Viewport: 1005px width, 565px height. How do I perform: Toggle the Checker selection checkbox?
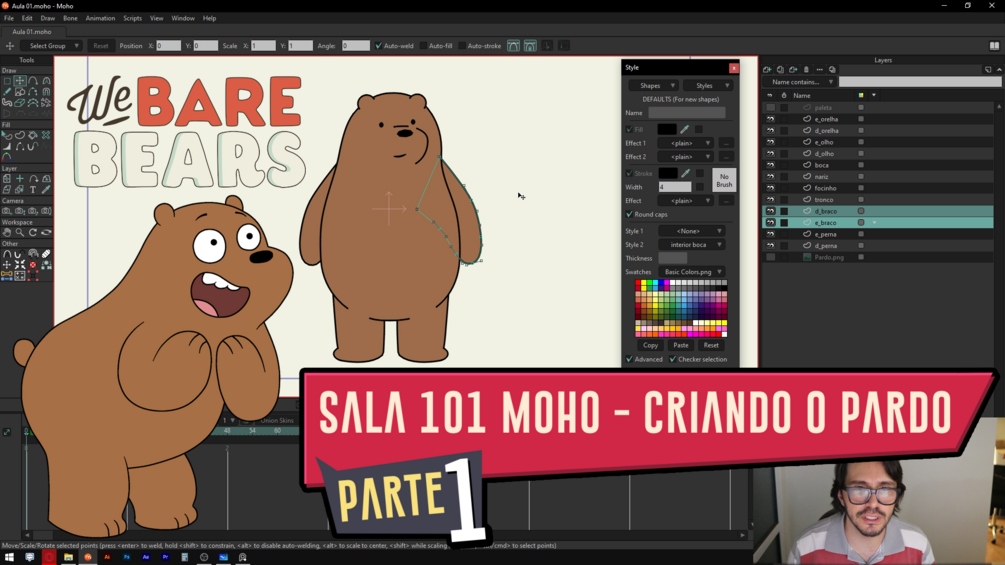coord(672,359)
